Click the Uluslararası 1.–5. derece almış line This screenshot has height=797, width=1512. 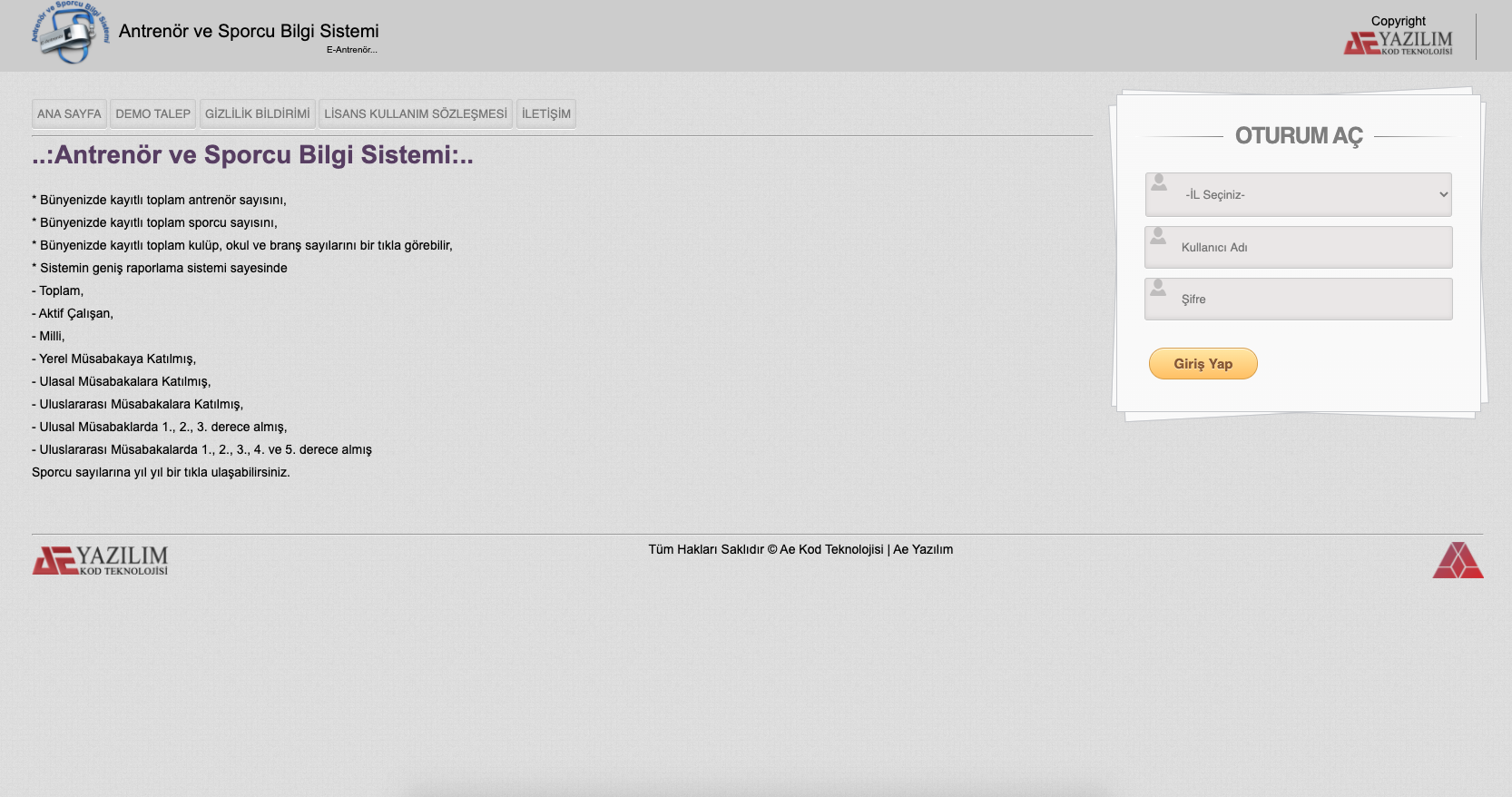coord(201,449)
